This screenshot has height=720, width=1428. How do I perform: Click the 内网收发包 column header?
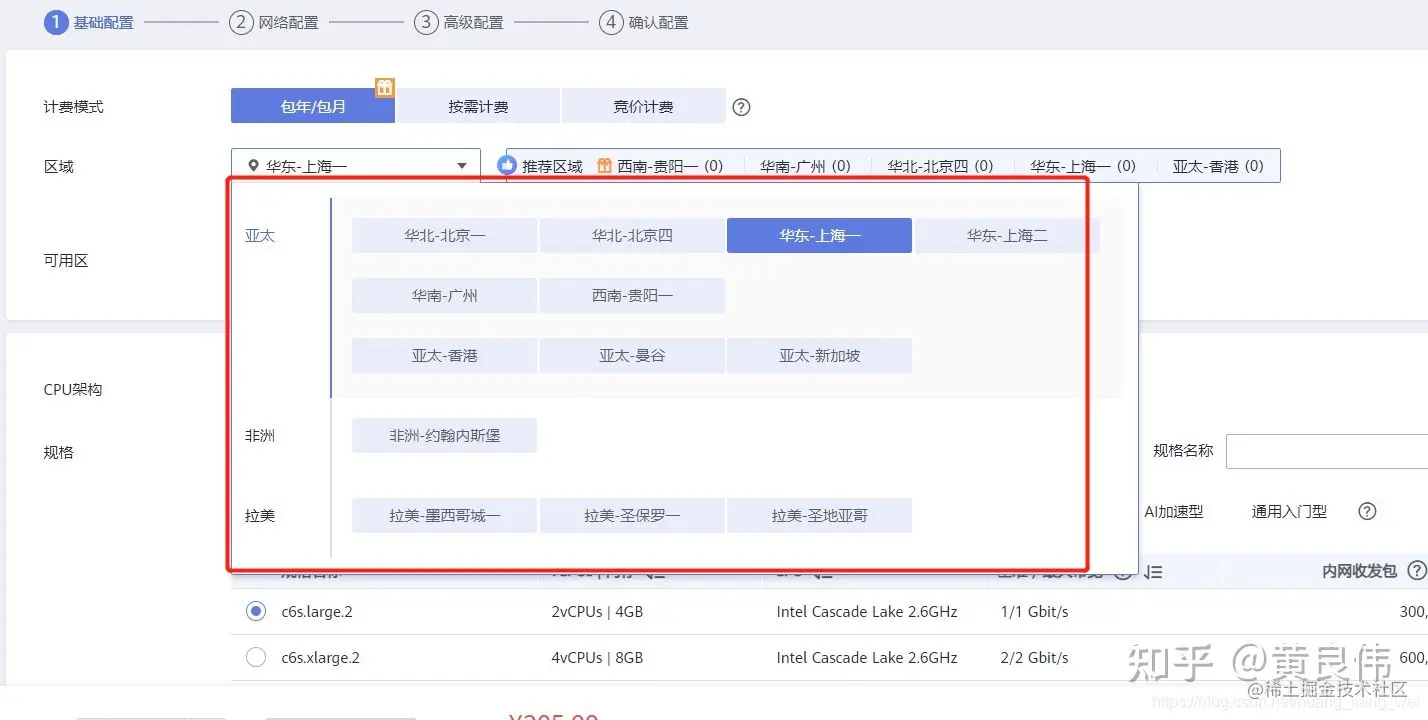point(1359,570)
